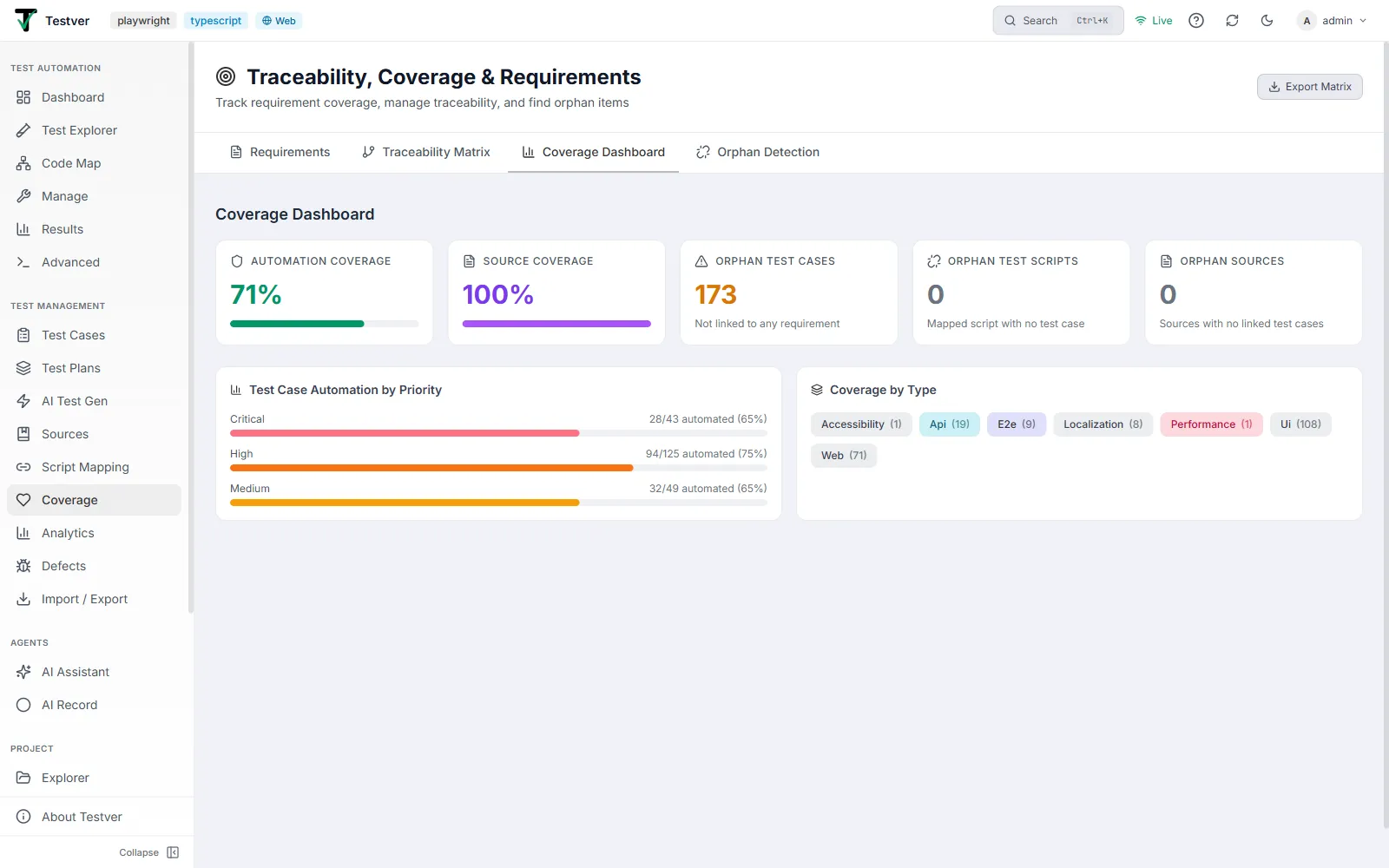This screenshot has height=868, width=1389.
Task: Select the Api (19) type chip
Action: [950, 424]
